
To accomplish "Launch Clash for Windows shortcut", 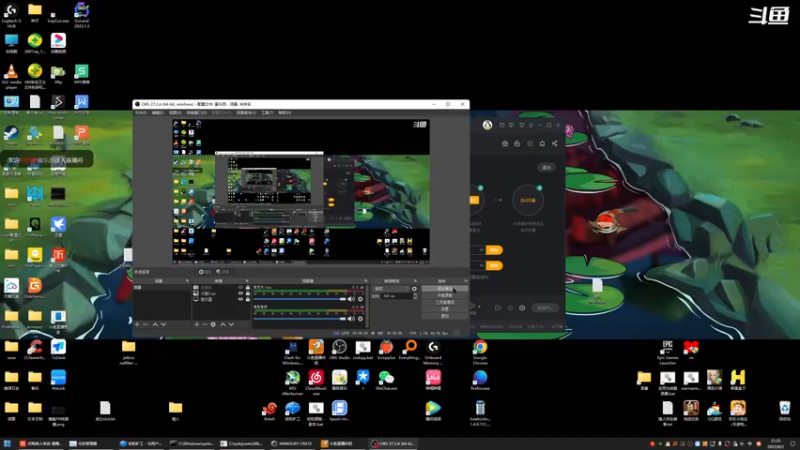I will coord(292,352).
